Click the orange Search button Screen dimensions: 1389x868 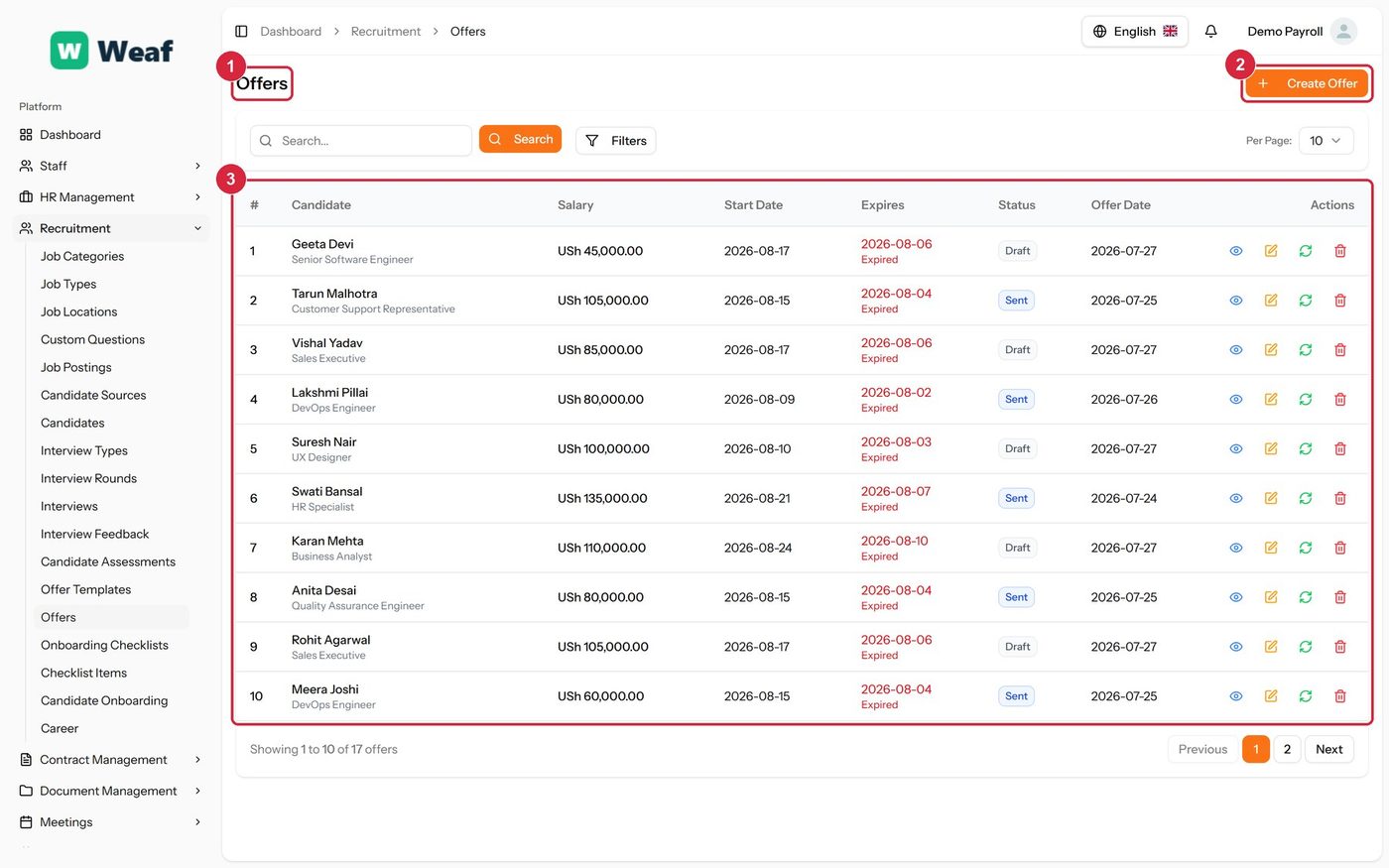pyautogui.click(x=520, y=140)
